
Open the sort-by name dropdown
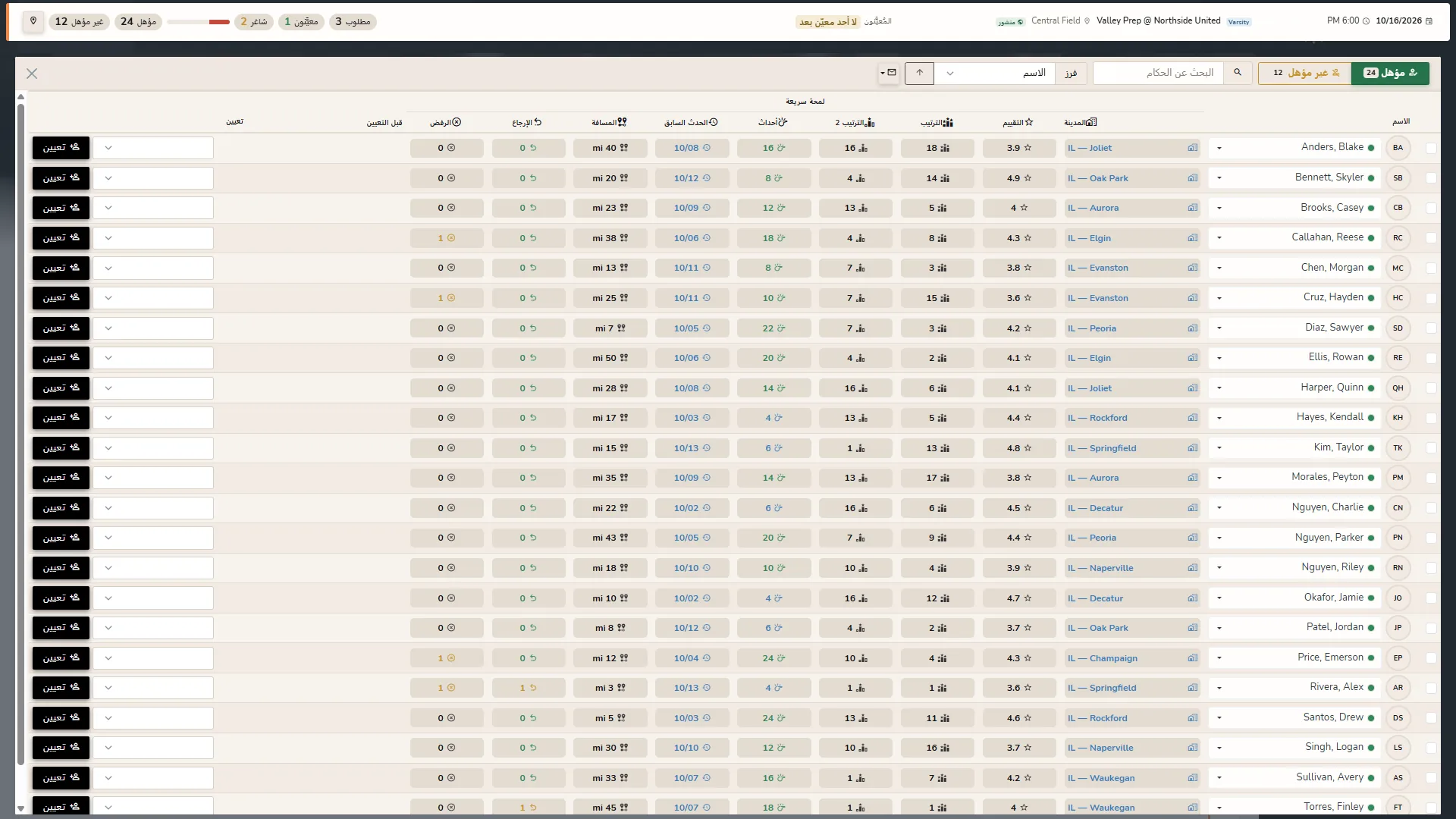[x=995, y=73]
